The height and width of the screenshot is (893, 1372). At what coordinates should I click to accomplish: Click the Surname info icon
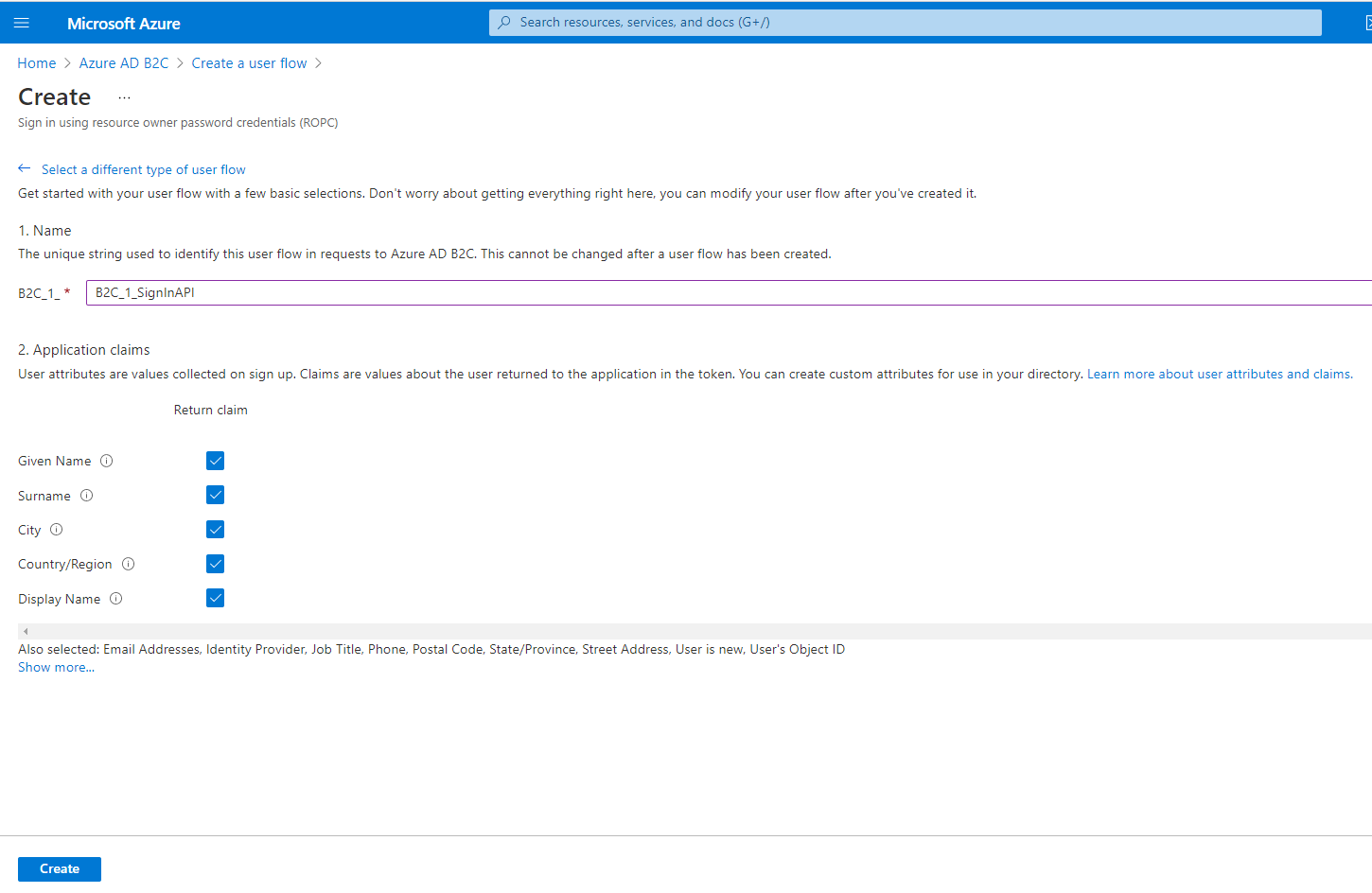[x=86, y=495]
